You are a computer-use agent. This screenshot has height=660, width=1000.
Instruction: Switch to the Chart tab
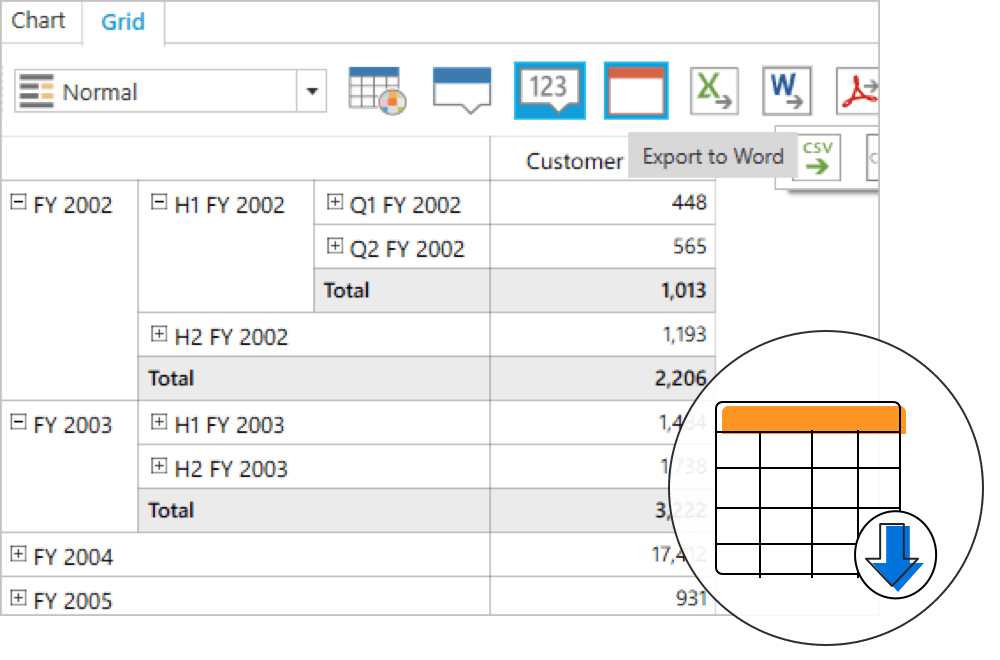[39, 21]
